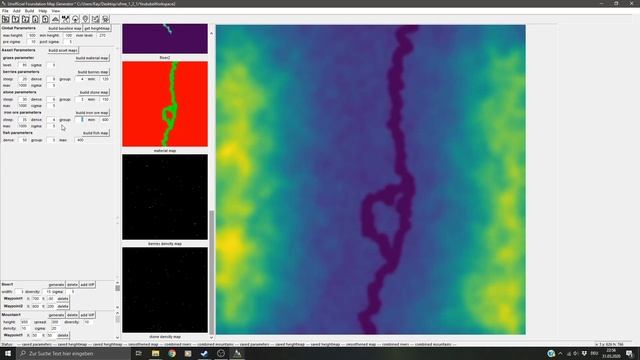Open the View menu
This screenshot has height=360, width=640.
tap(56, 11)
